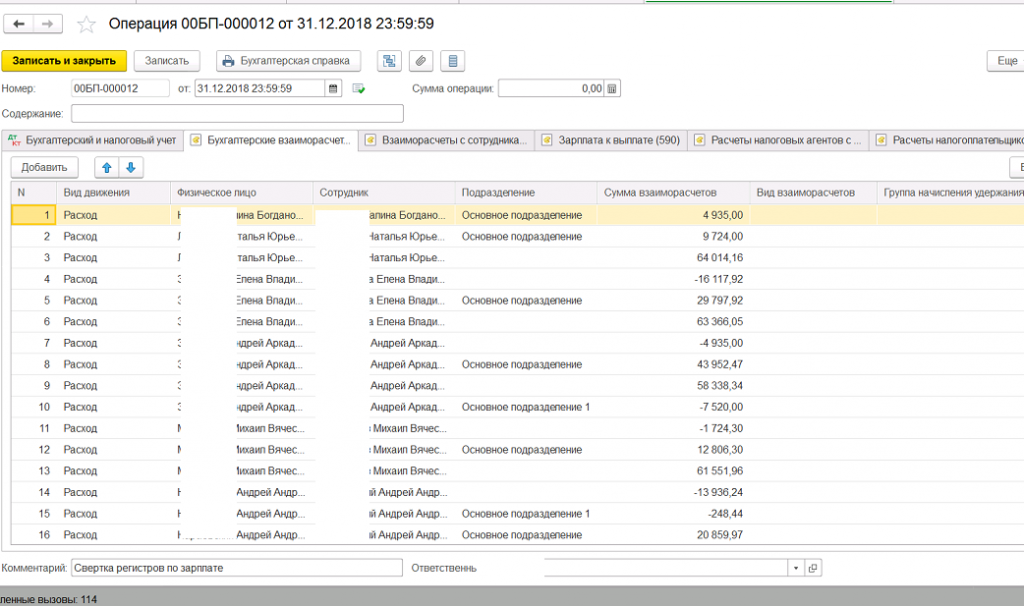This screenshot has width=1024, height=606.
Task: Open Бухгалтерский и налоговый учет tab
Action: pyautogui.click(x=92, y=140)
